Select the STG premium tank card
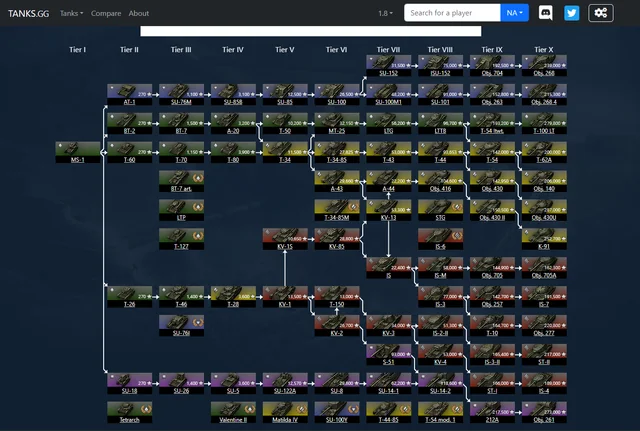Screen dimensions: 640x431 pos(440,210)
